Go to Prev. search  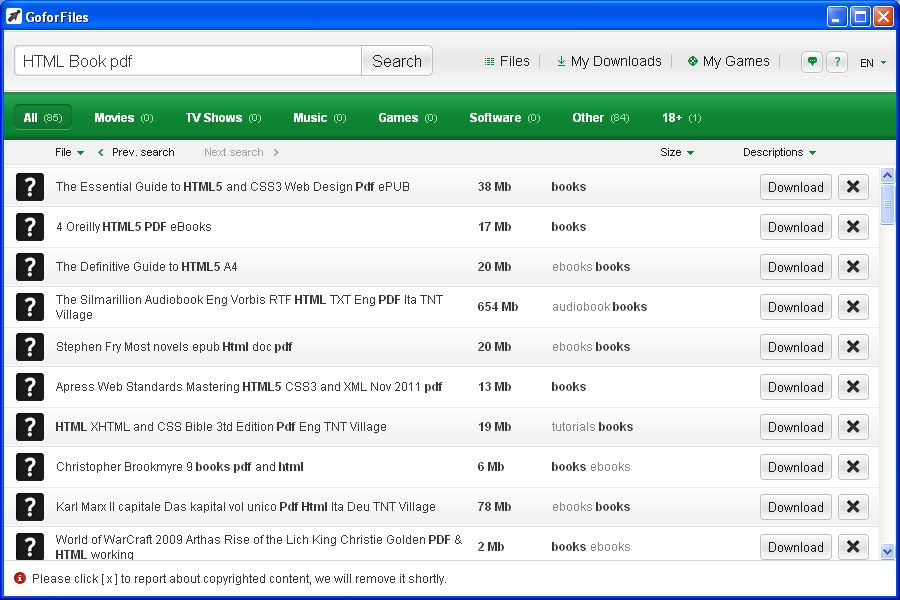pos(136,152)
